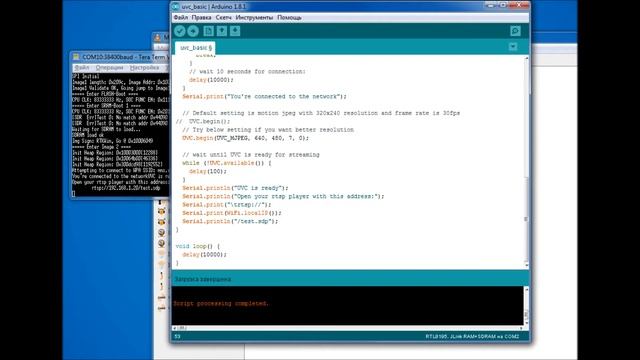This screenshot has width=640, height=360.
Task: Click the editor scrollbar up arrow
Action: [x=526, y=58]
